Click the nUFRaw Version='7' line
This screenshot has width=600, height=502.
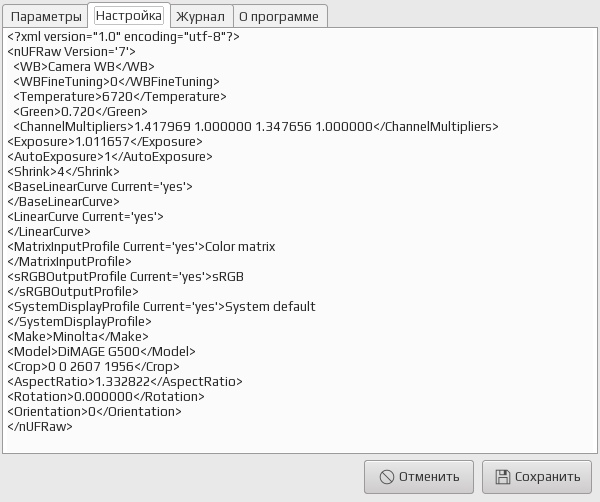[72, 52]
